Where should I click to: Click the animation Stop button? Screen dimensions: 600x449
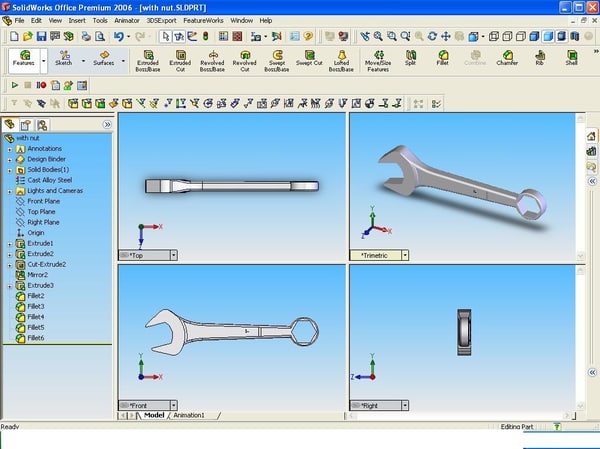coord(28,85)
